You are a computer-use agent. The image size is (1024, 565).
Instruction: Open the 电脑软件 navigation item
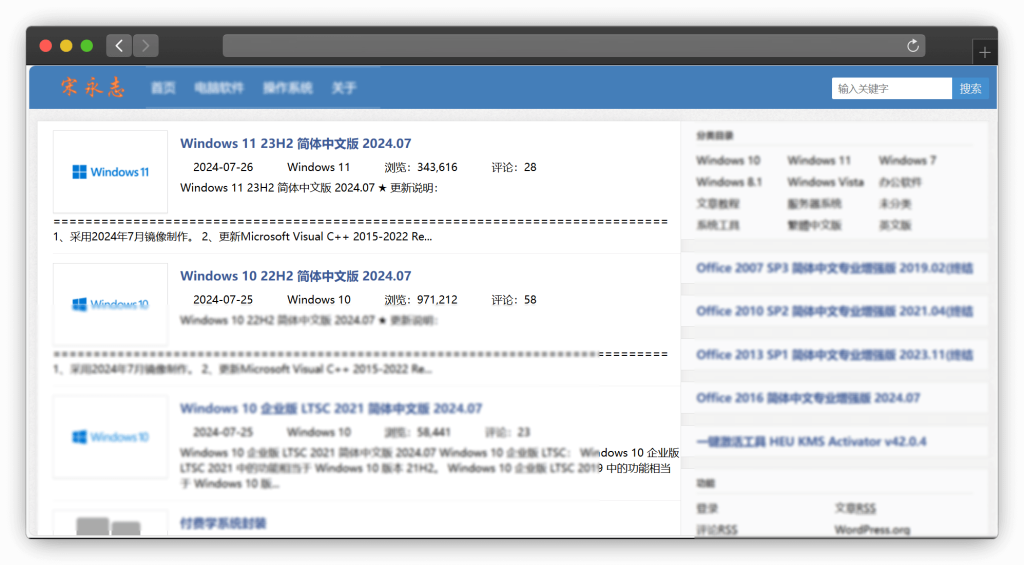coord(219,88)
